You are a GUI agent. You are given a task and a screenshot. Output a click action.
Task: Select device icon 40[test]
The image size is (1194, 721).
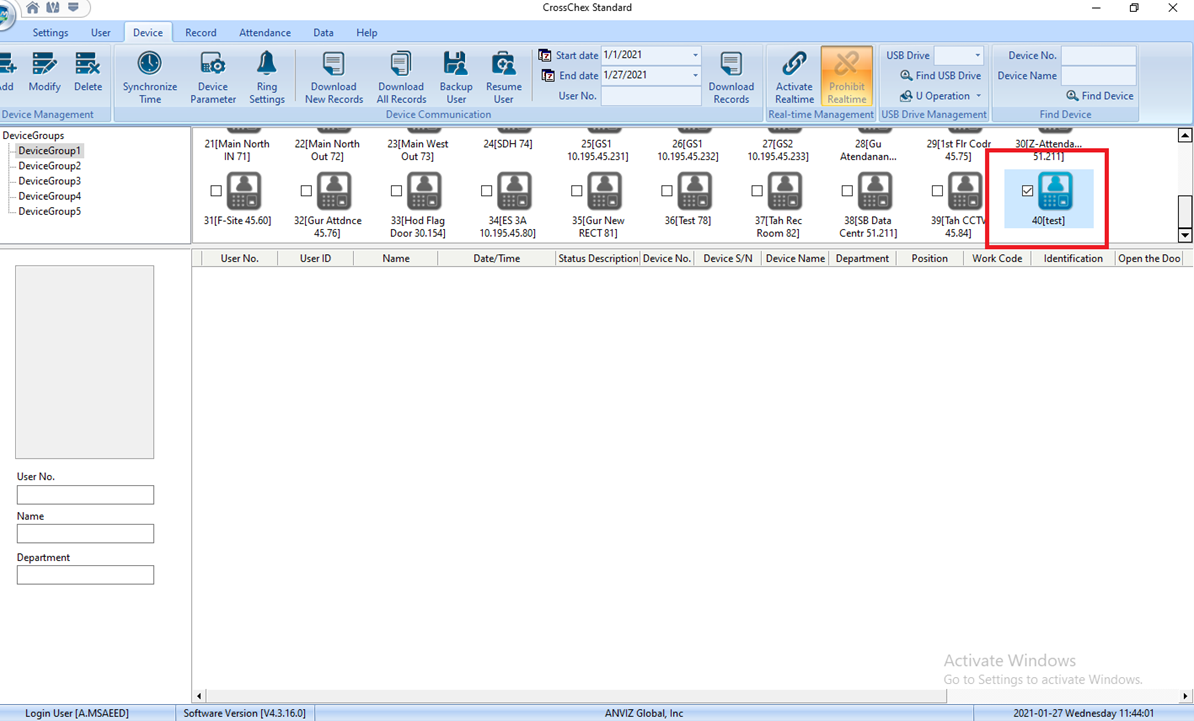[x=1055, y=191]
